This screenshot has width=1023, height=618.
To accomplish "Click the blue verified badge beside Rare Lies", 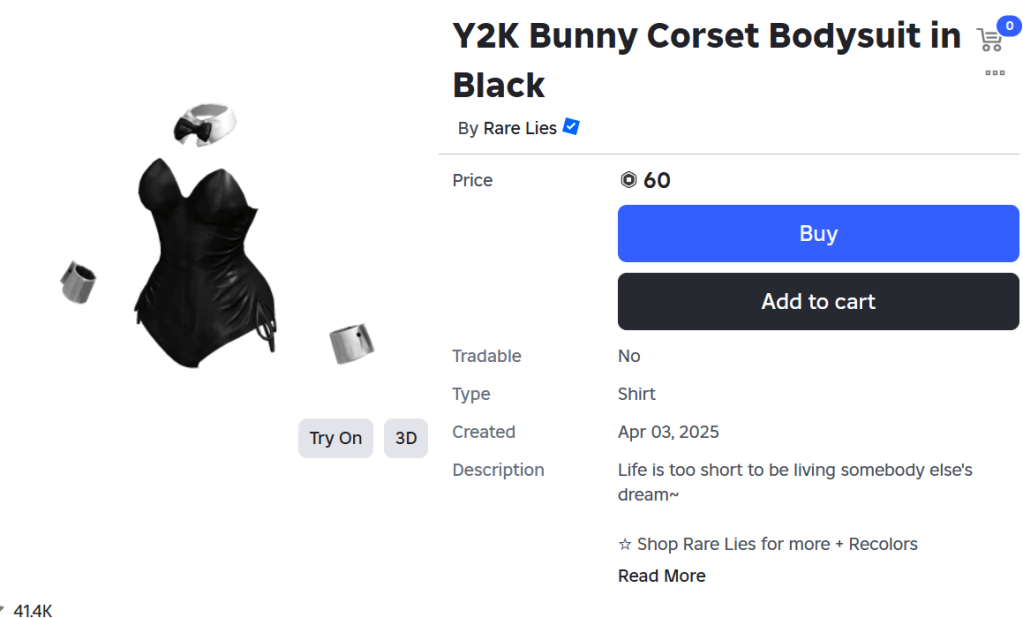I will [571, 127].
